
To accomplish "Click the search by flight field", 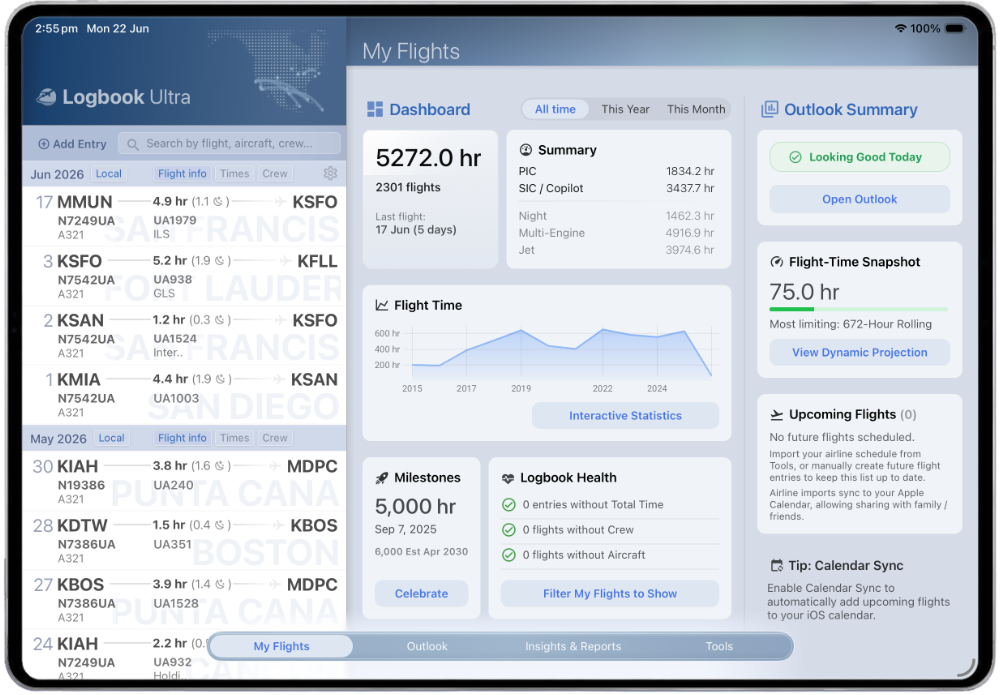I will 230,144.
